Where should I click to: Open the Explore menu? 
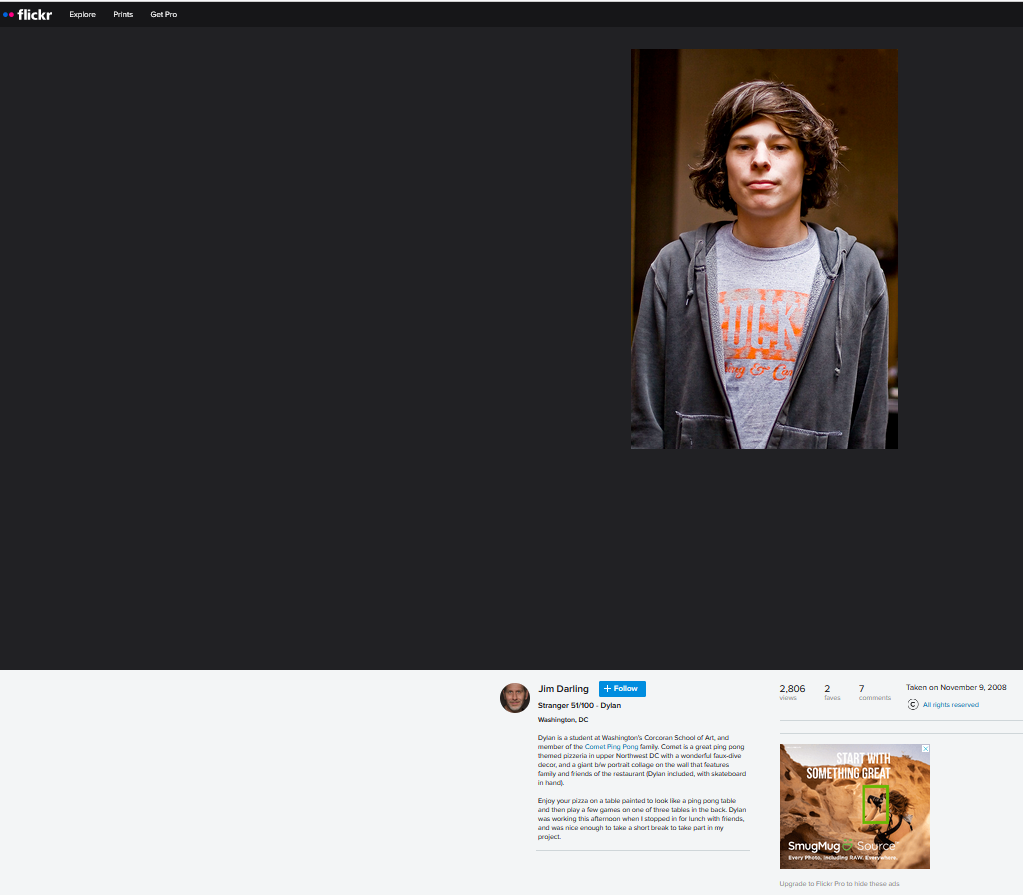point(82,14)
